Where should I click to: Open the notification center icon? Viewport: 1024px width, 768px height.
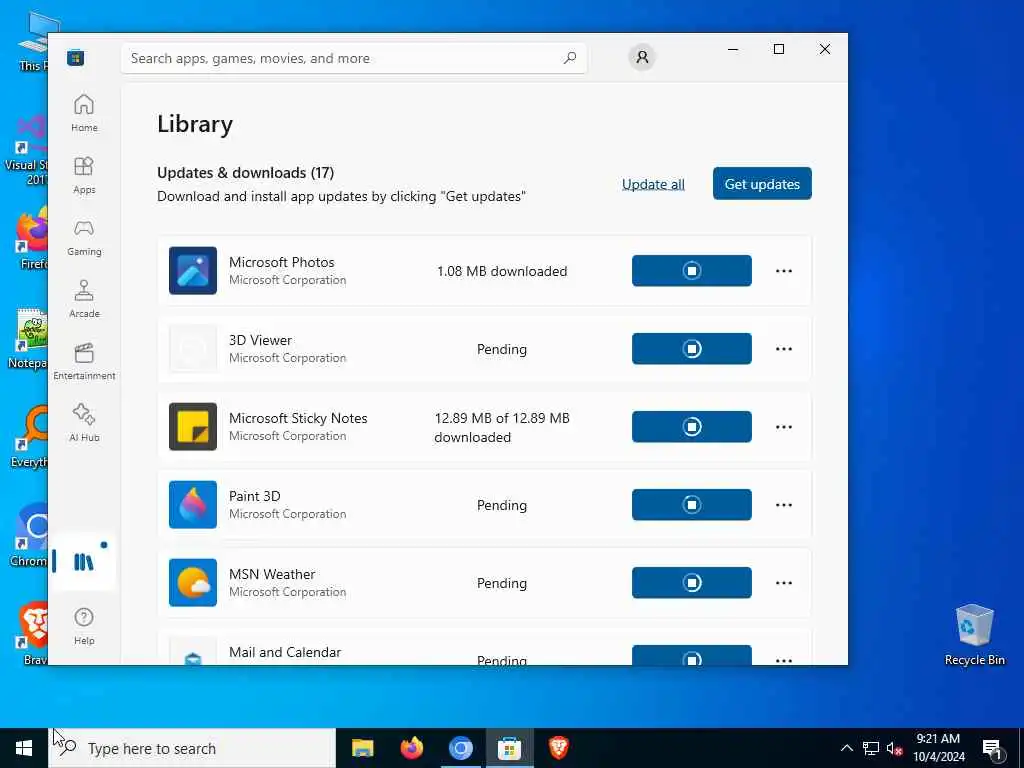pyautogui.click(x=993, y=749)
